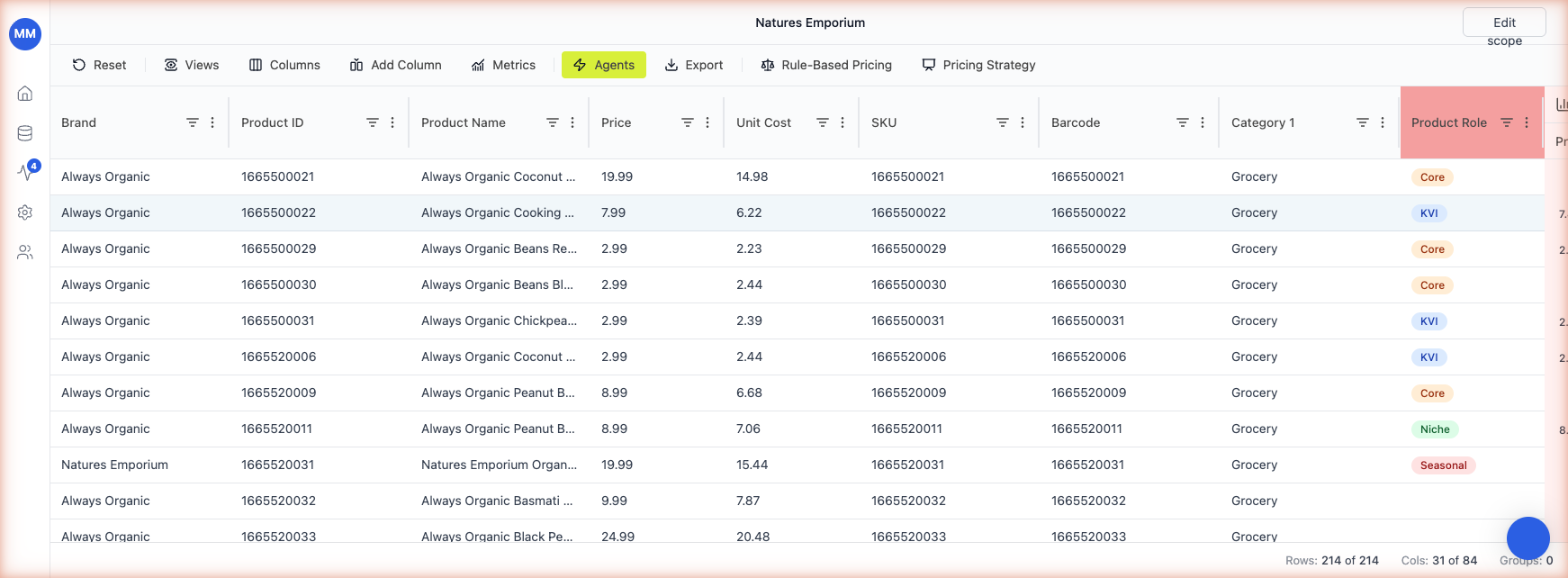Open Barcode column options menu
The height and width of the screenshot is (578, 1568).
[1203, 122]
